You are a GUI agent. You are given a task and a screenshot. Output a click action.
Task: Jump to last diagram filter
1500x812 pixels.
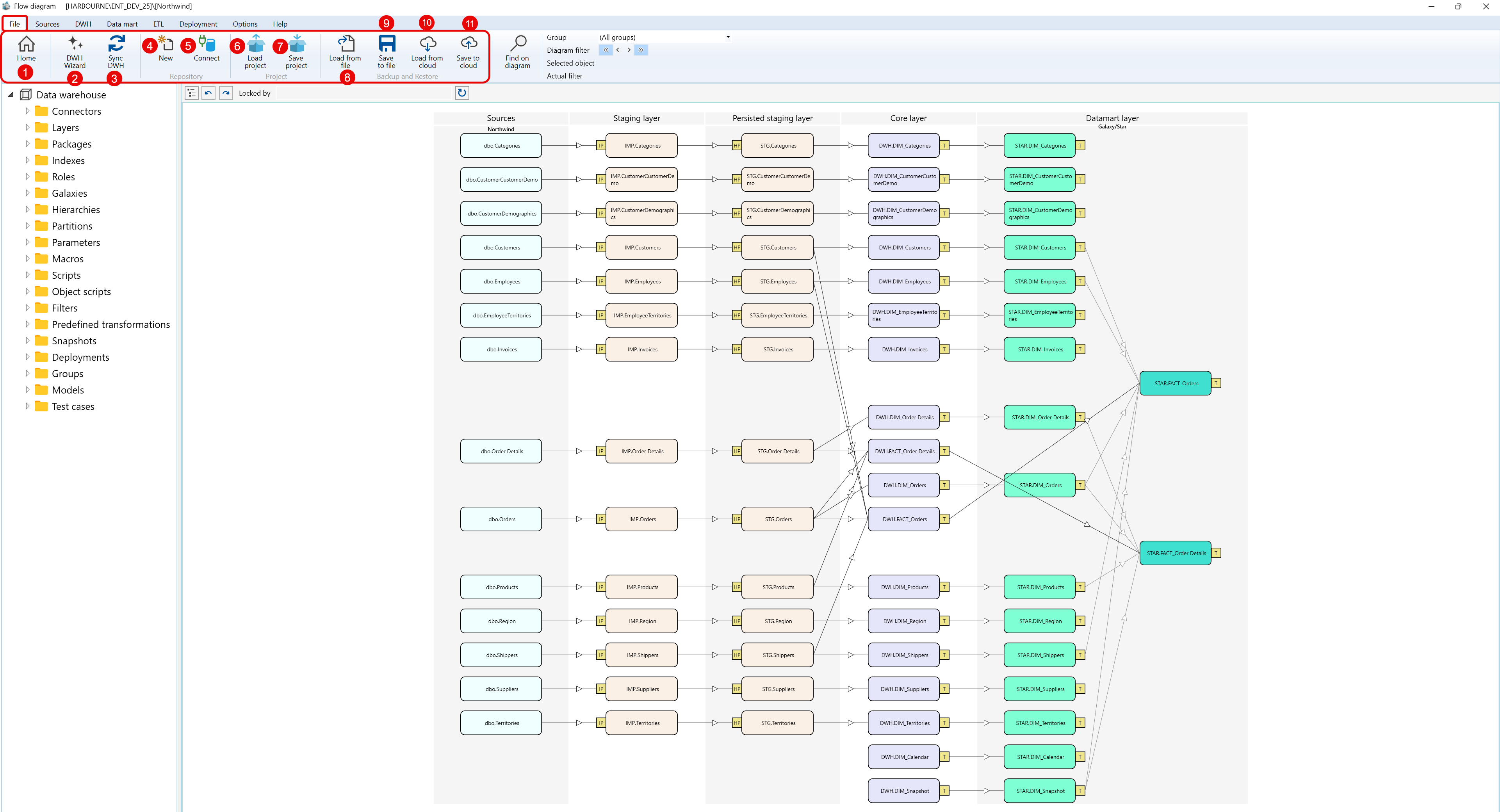(641, 50)
